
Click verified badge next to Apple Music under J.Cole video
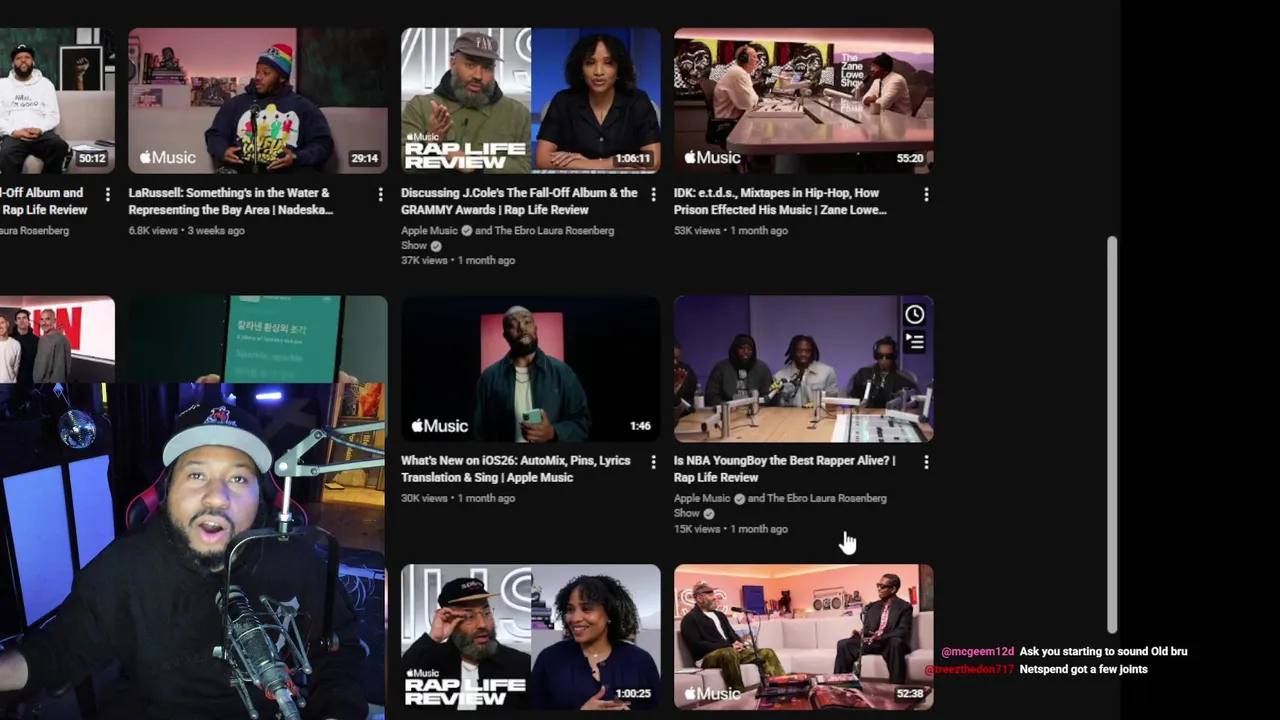click(x=466, y=231)
